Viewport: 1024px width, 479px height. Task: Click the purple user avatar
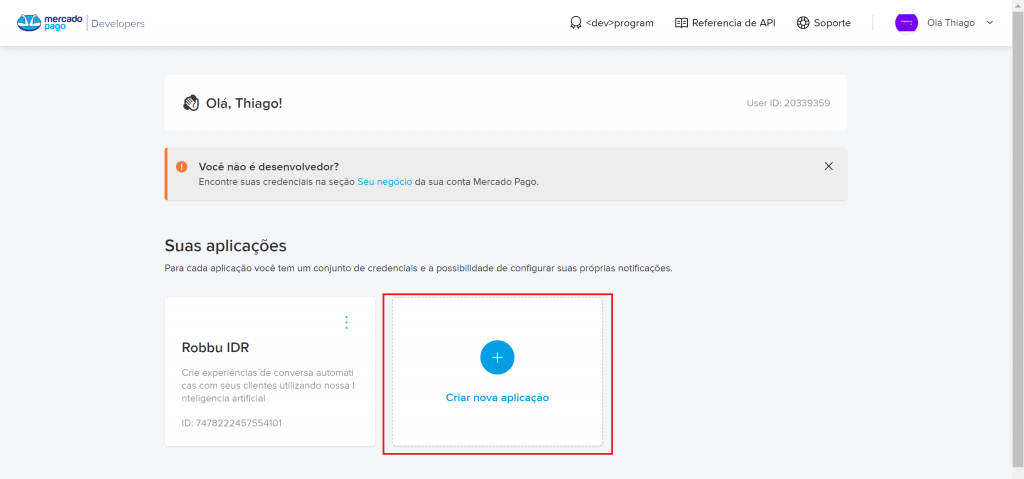pos(906,23)
